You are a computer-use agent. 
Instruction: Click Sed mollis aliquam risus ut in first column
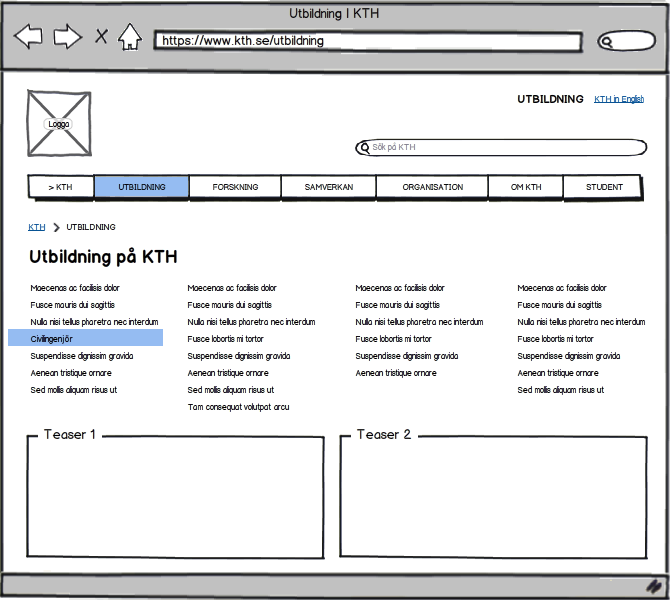click(73, 390)
